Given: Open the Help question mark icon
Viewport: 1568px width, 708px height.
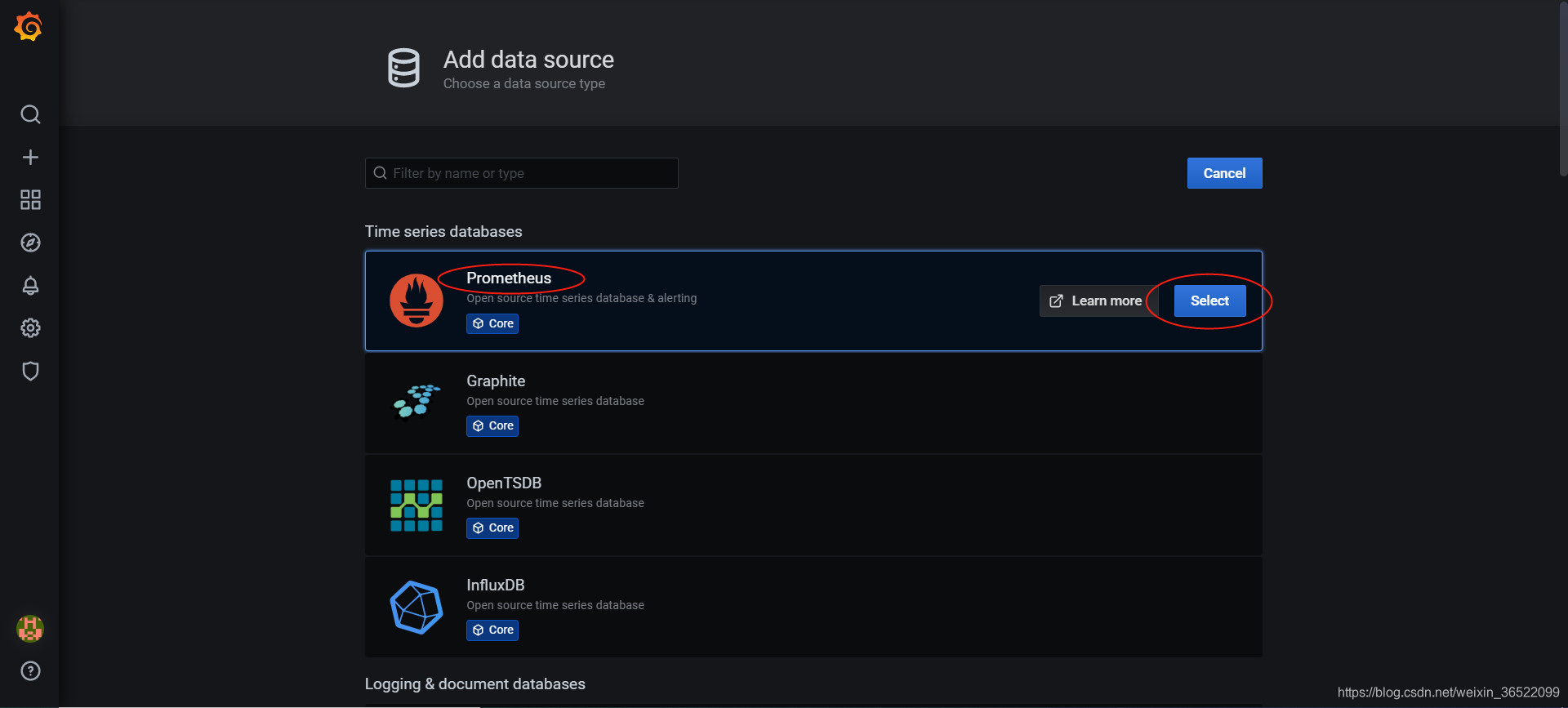Looking at the screenshot, I should pos(30,671).
